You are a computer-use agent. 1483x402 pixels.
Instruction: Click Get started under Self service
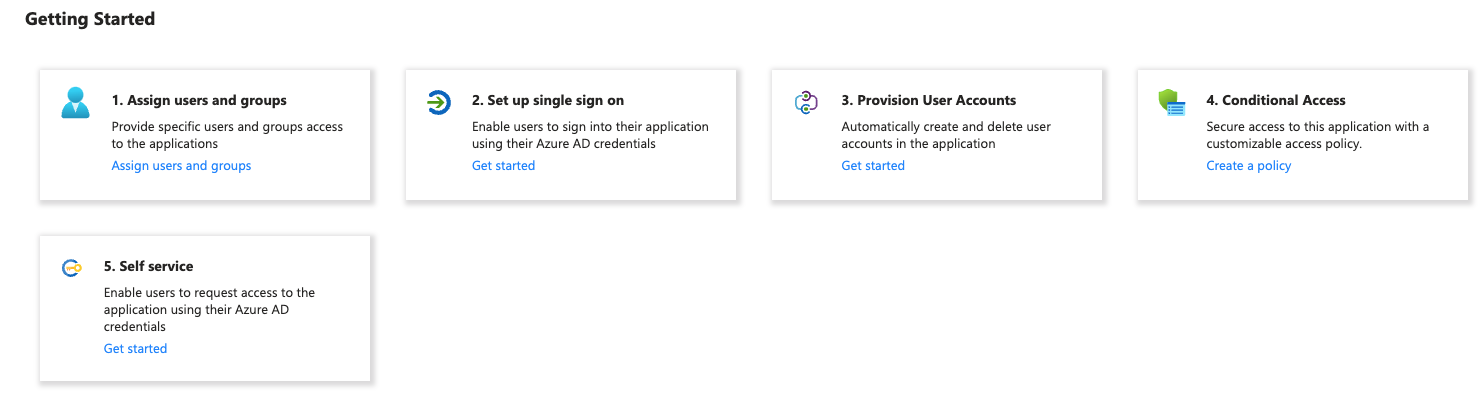135,349
